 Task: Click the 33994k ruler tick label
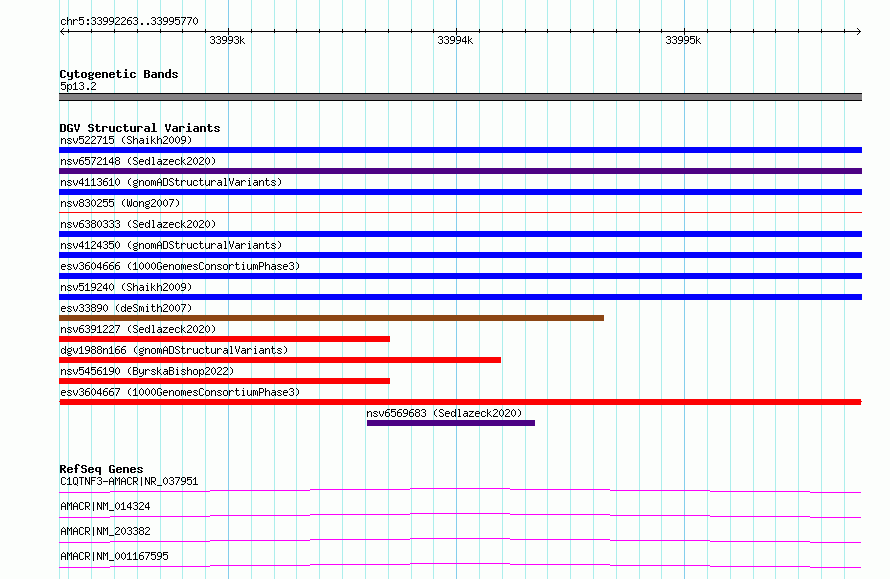click(x=455, y=40)
